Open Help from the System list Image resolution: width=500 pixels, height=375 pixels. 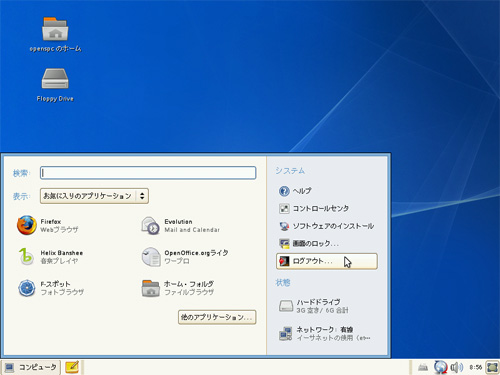pyautogui.click(x=295, y=191)
